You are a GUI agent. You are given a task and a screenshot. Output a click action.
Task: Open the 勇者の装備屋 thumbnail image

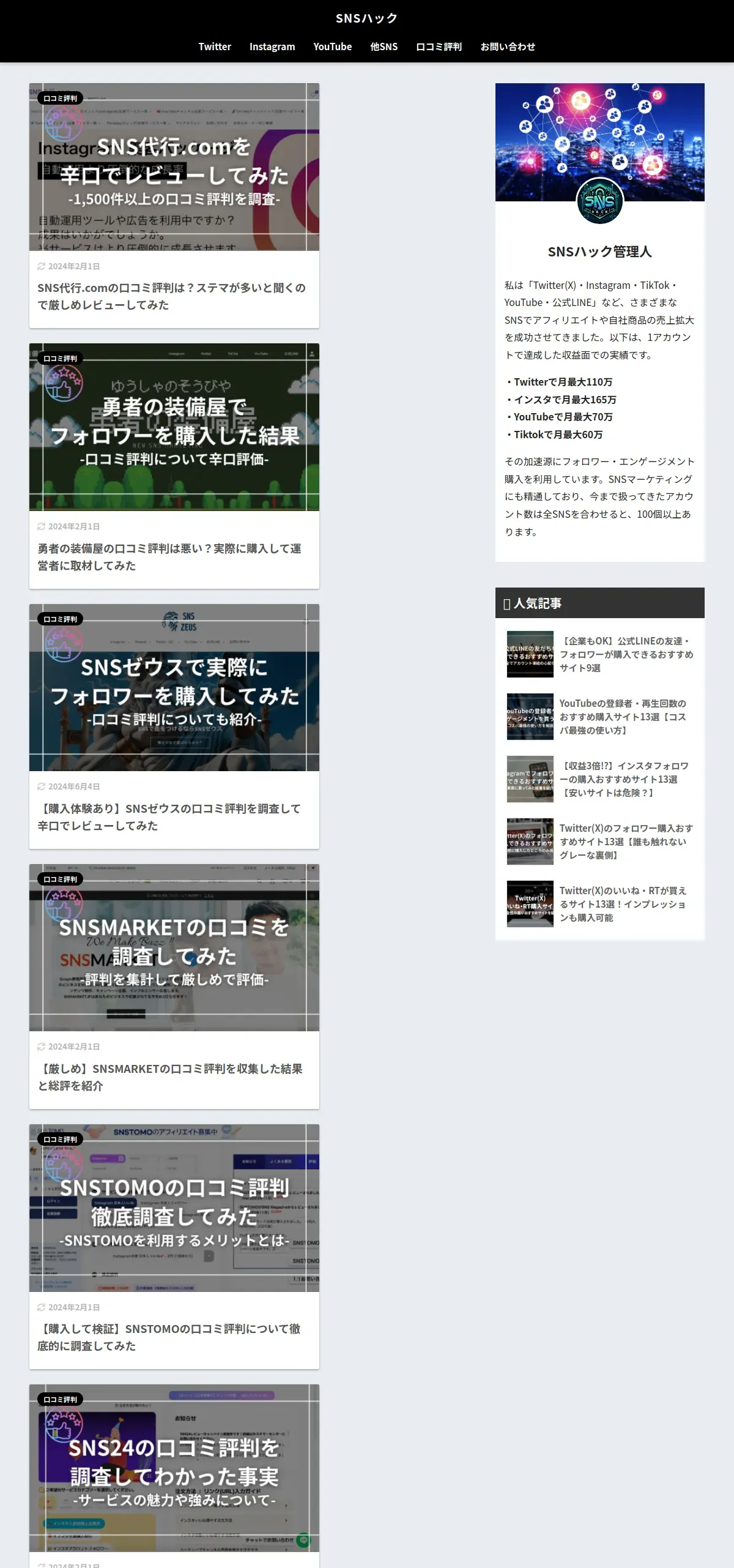(x=174, y=427)
